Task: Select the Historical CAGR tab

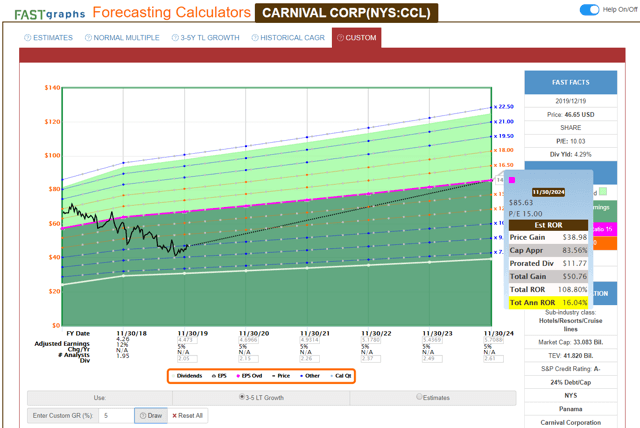Action: [288, 38]
